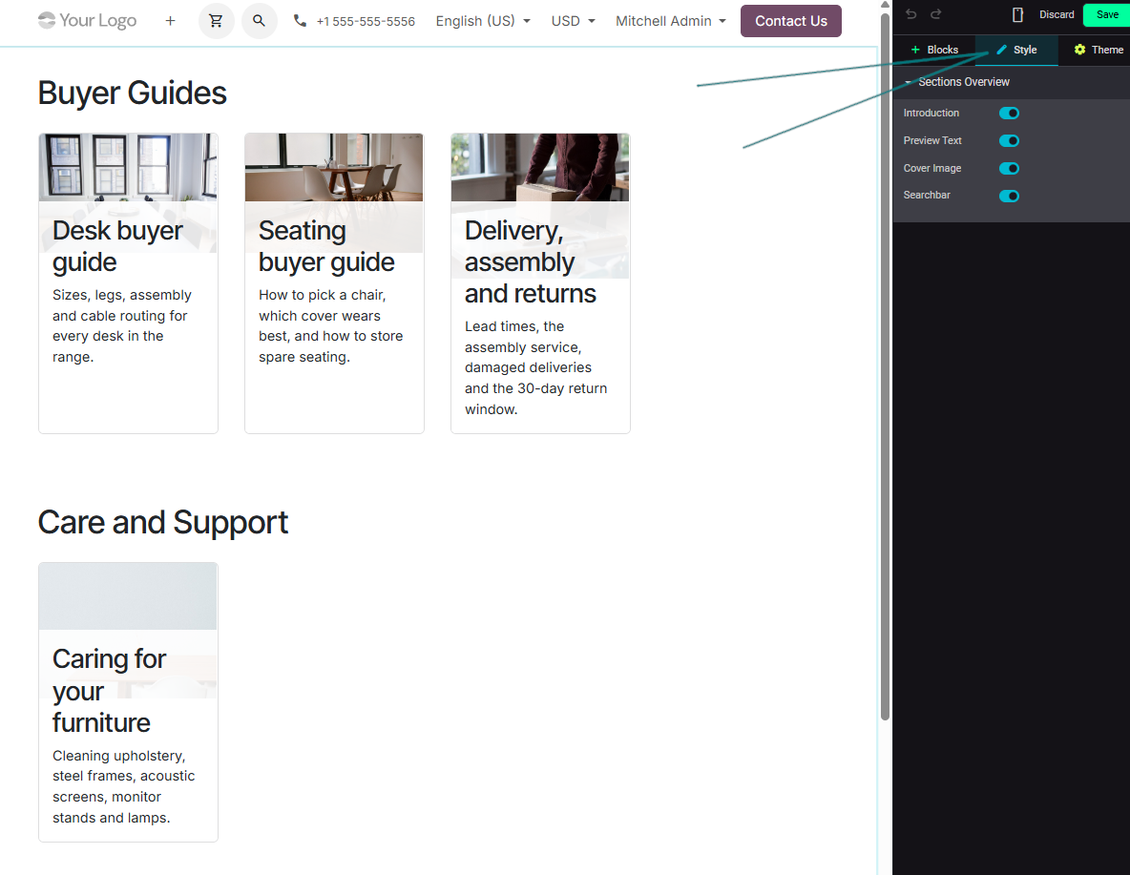Image resolution: width=1130 pixels, height=875 pixels.
Task: Disable the Cover Image switch
Action: click(x=1009, y=168)
